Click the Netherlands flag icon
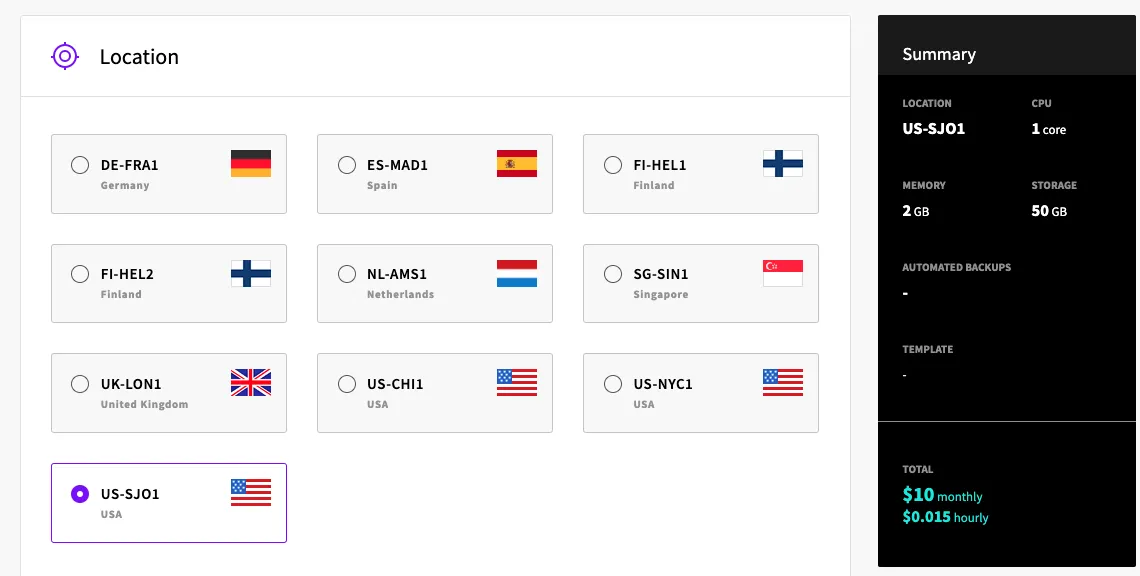The image size is (1140, 576). [517, 273]
